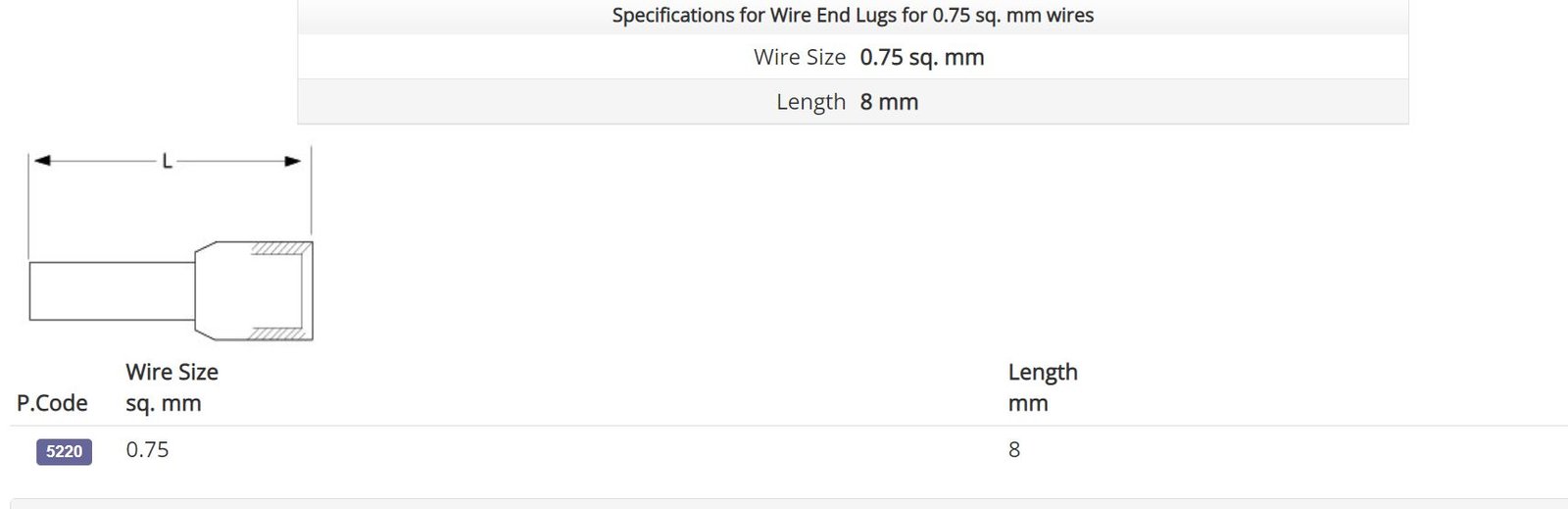Click the right-pointing arrowhead on the dimension line
Image resolution: width=1568 pixels, height=509 pixels.
point(293,161)
